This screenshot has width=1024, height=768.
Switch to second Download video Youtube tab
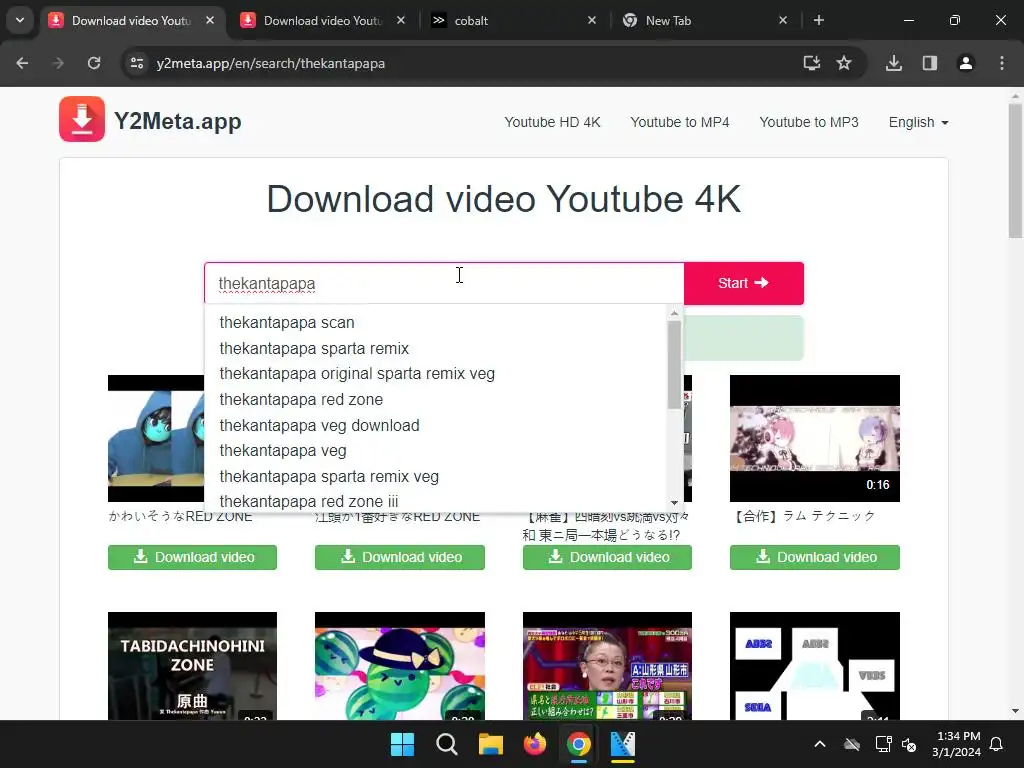pos(323,20)
